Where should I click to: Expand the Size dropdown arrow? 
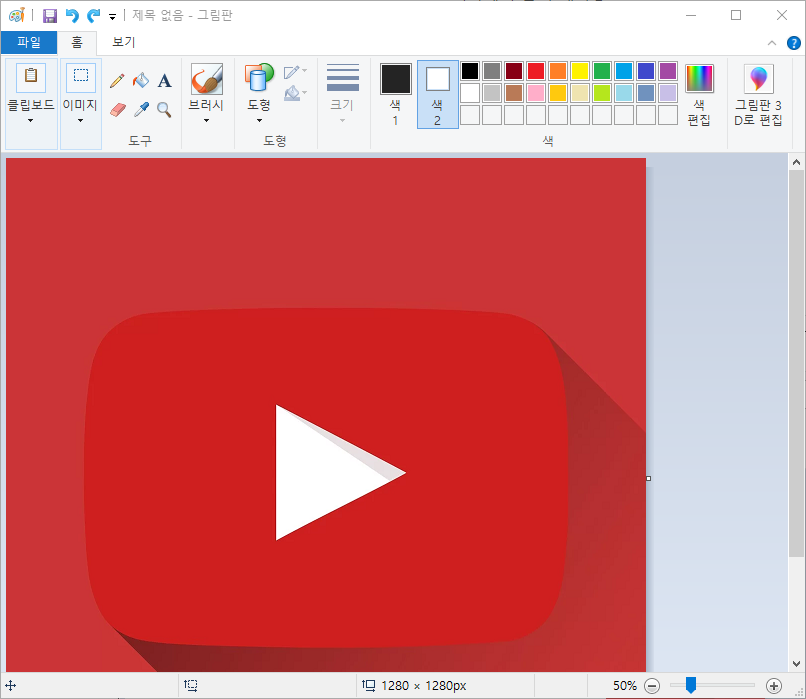[342, 121]
